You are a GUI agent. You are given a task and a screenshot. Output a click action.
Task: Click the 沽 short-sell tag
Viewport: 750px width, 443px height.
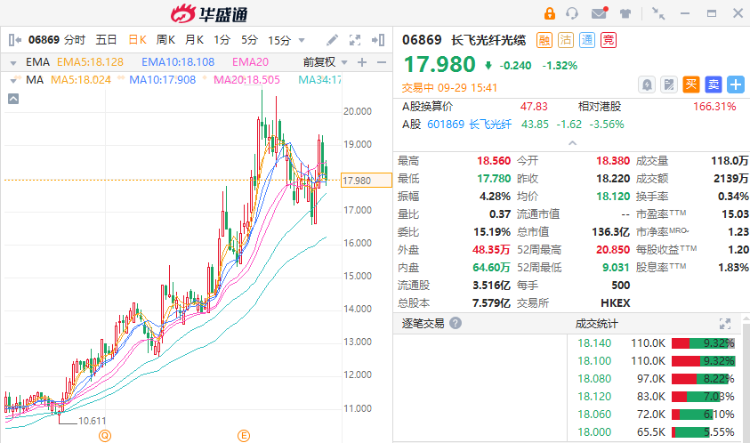pyautogui.click(x=566, y=40)
